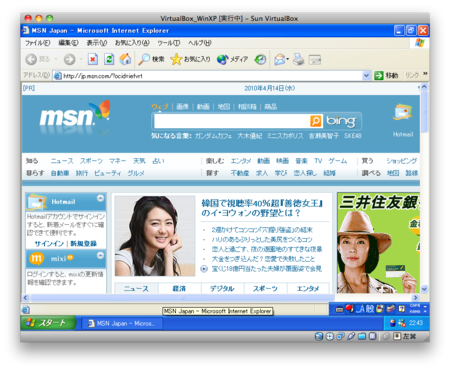Click the IE Back arrow button
Screen dimensions: 450x370
pos(31,59)
